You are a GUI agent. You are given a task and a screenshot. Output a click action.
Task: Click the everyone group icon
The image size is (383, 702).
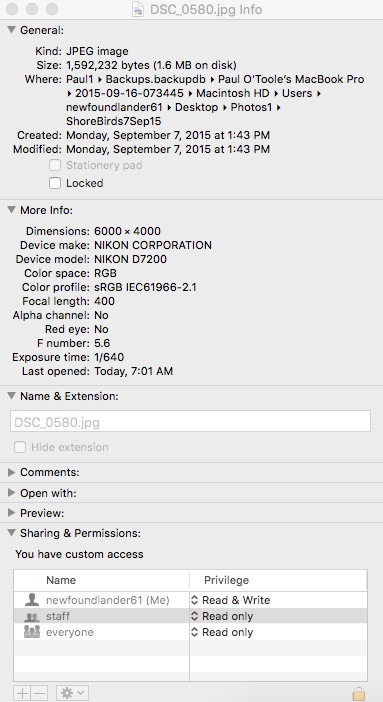coord(31,632)
